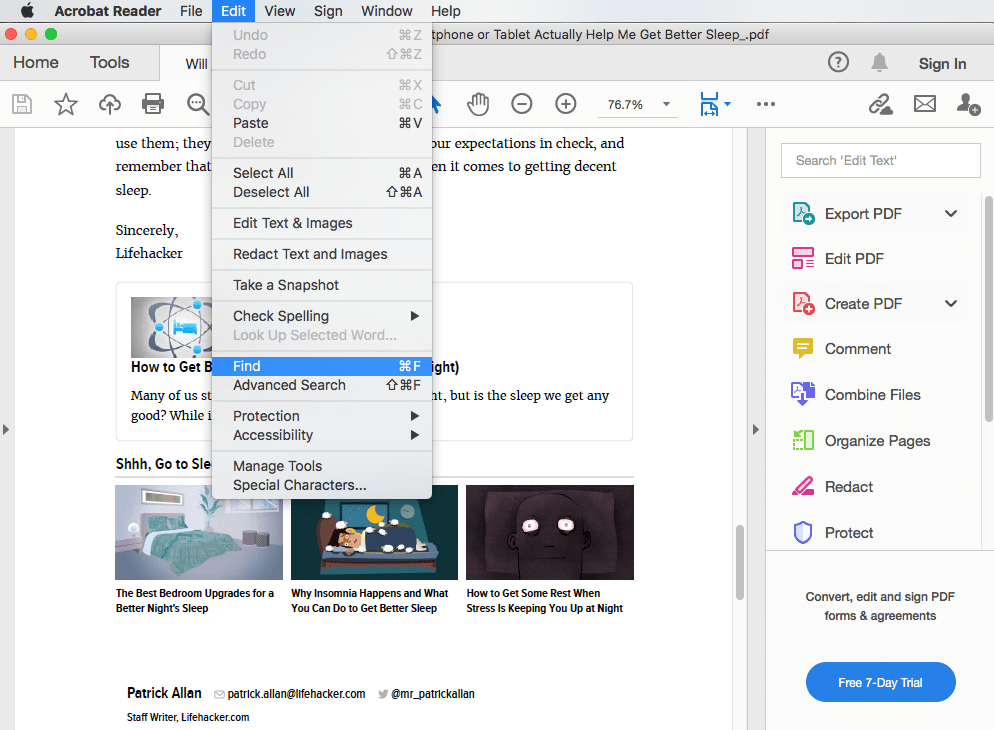
Task: Select Edit Text & Images menu item
Action: click(x=322, y=223)
